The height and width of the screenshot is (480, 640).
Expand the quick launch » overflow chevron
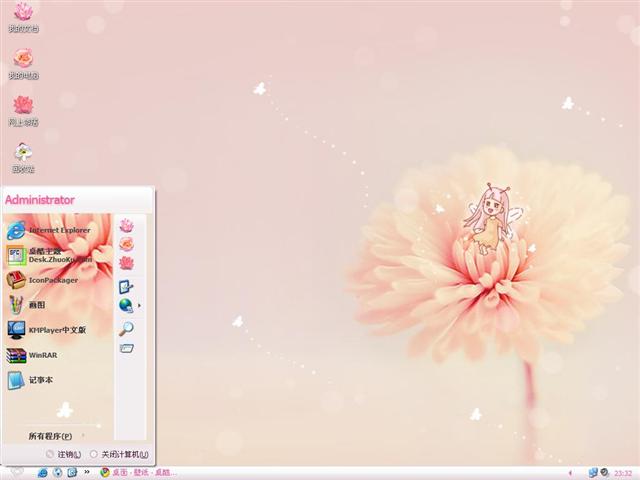pos(87,472)
